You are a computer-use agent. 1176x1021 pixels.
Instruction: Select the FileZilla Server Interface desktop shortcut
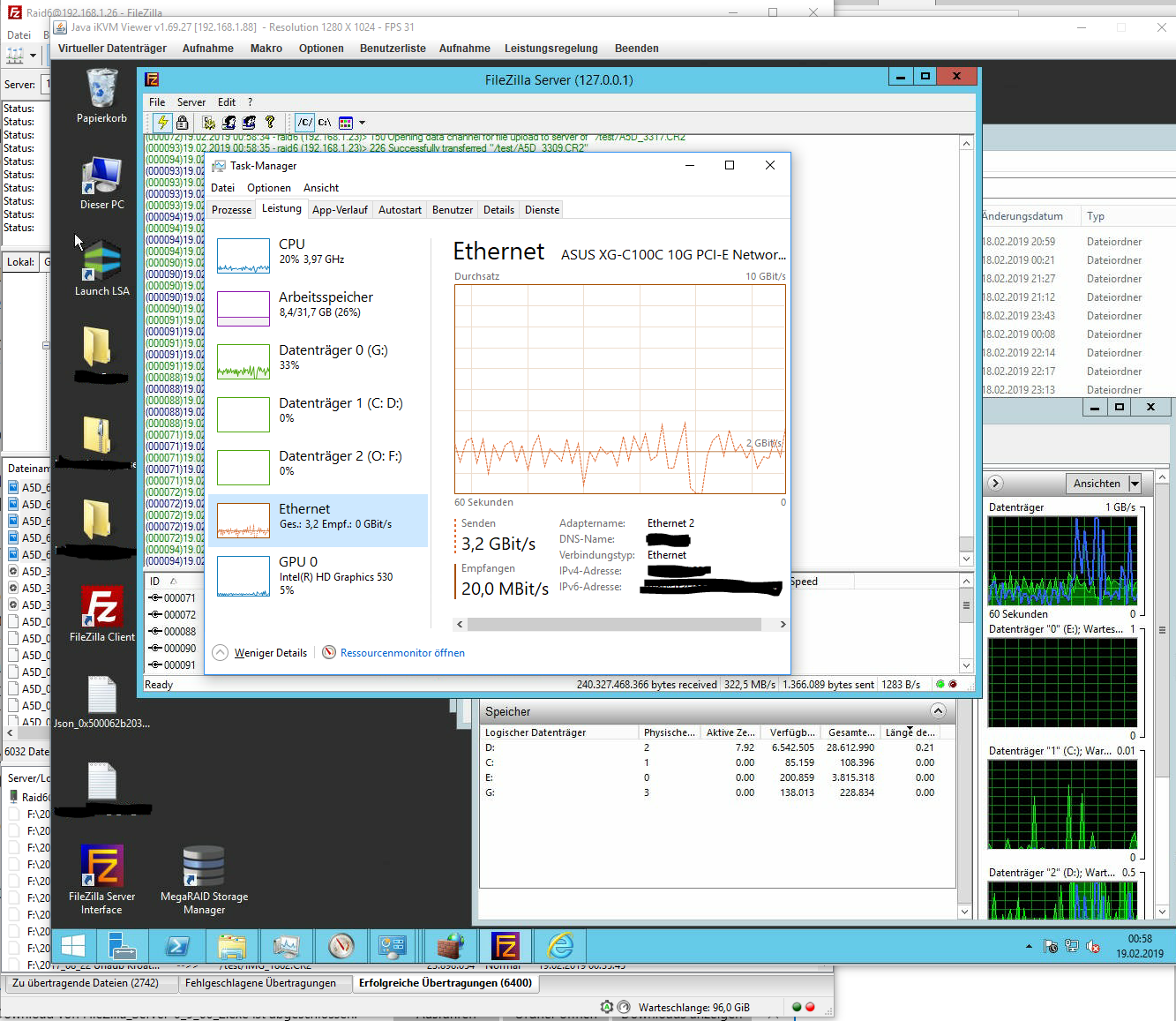click(x=101, y=880)
